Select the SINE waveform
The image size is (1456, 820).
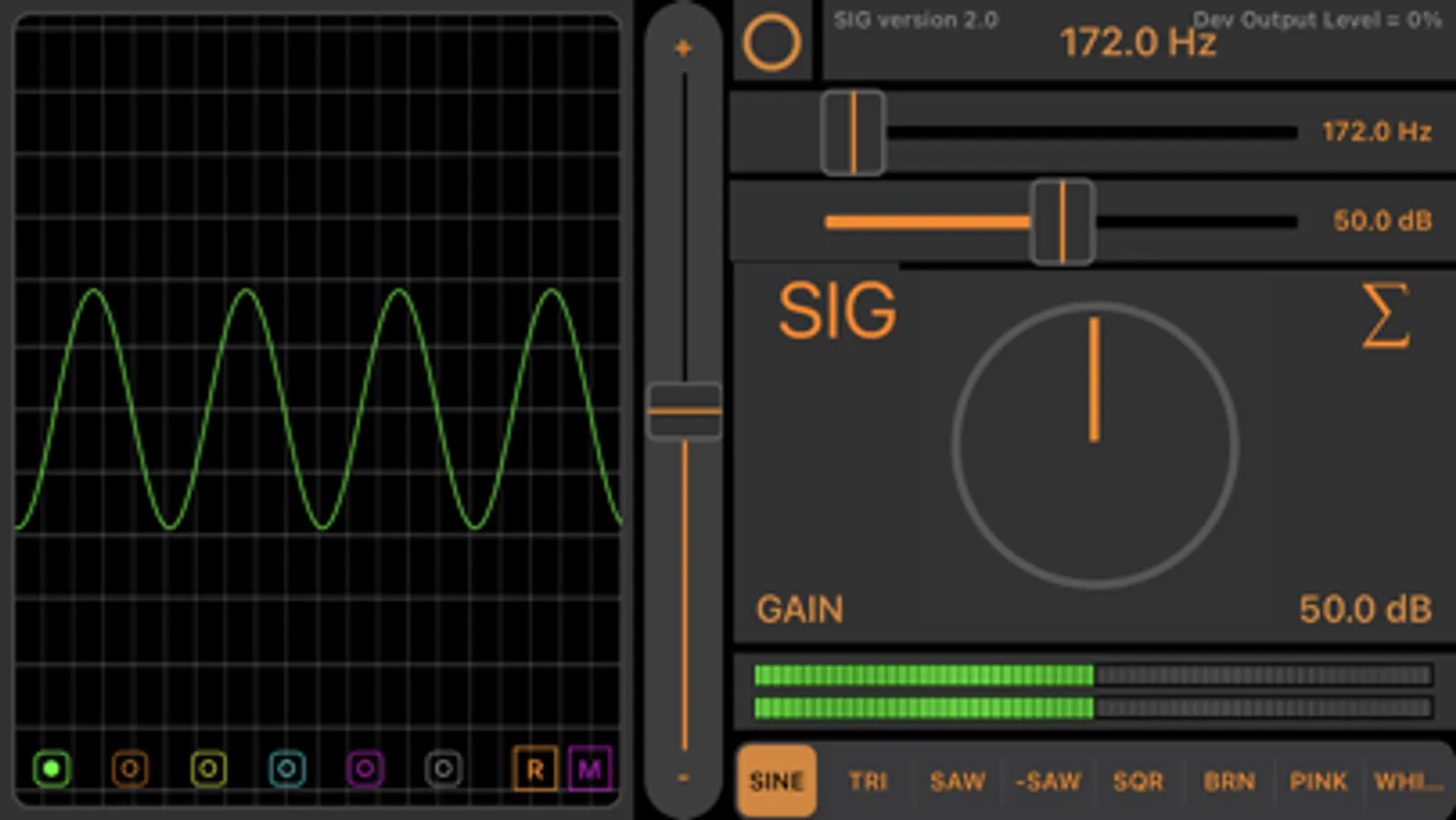(777, 781)
